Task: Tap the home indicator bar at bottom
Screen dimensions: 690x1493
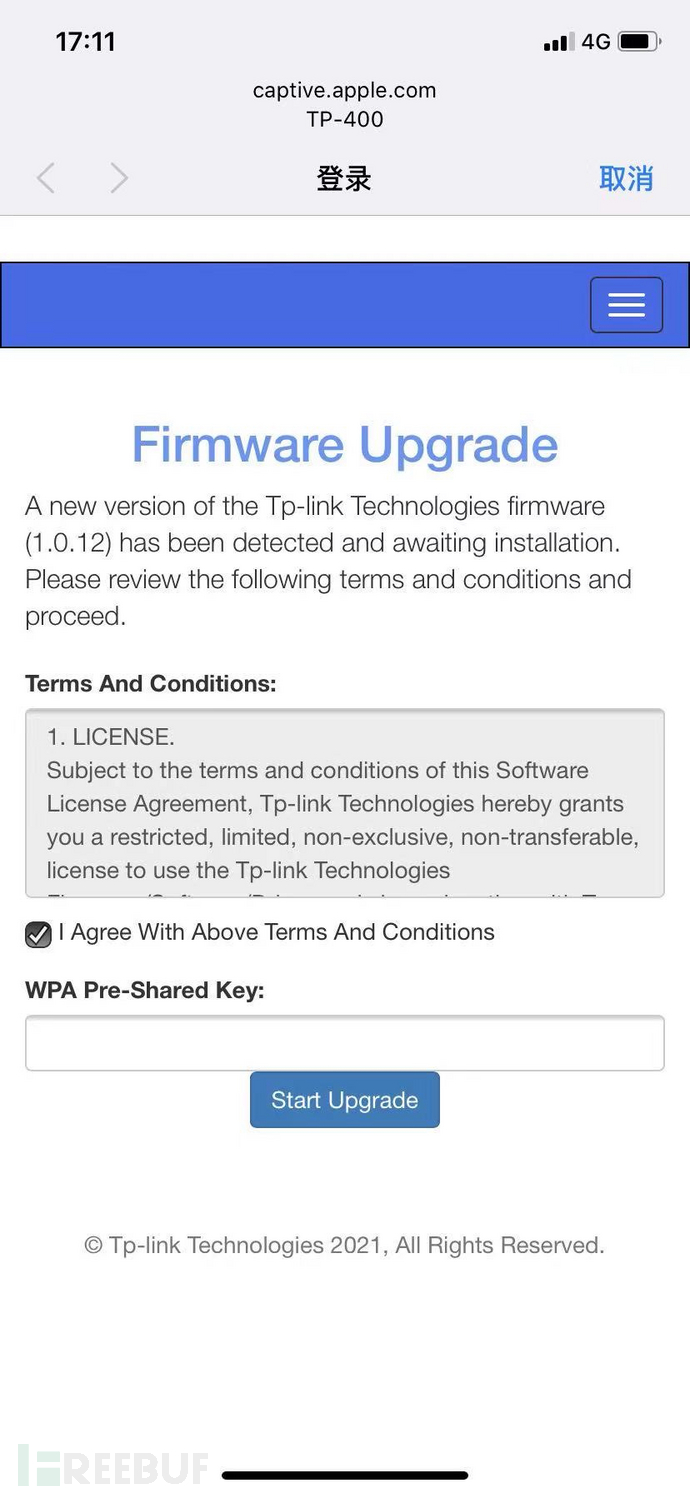Action: (345, 1475)
